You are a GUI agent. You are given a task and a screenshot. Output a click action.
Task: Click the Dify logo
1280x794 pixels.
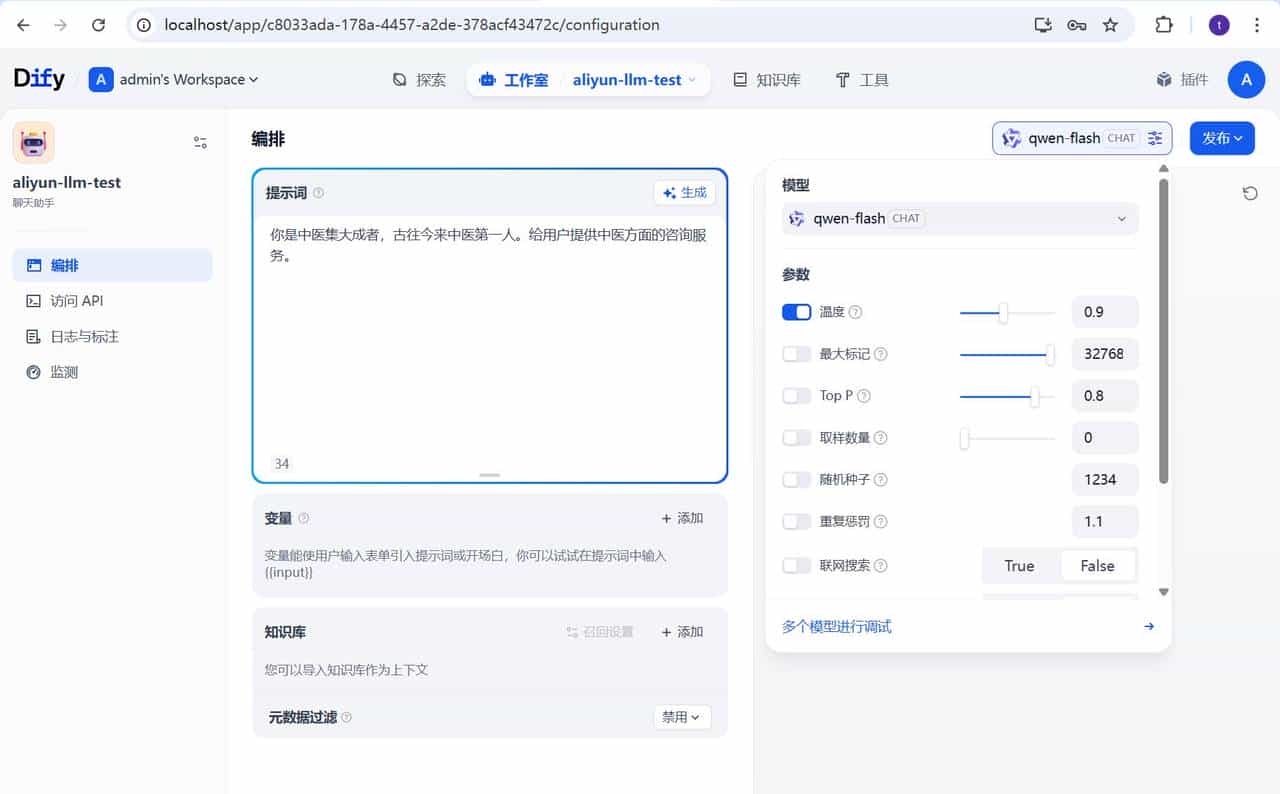coord(39,79)
